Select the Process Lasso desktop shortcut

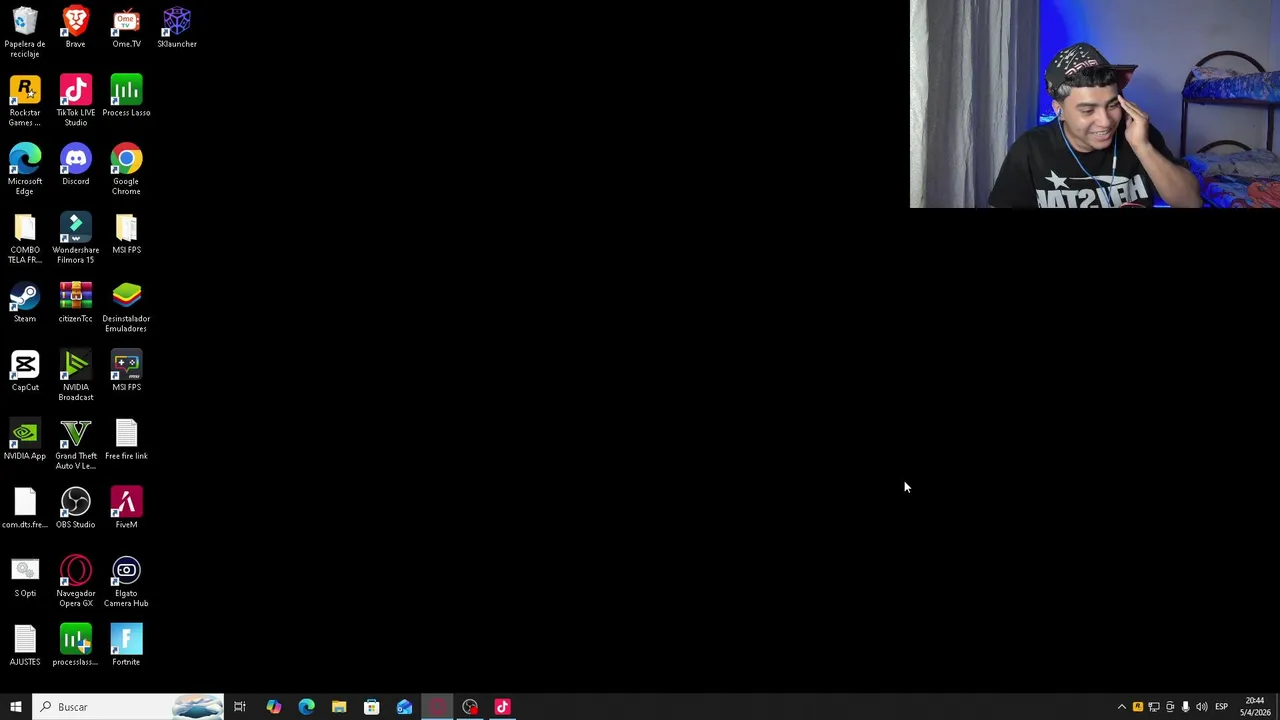pos(126,96)
